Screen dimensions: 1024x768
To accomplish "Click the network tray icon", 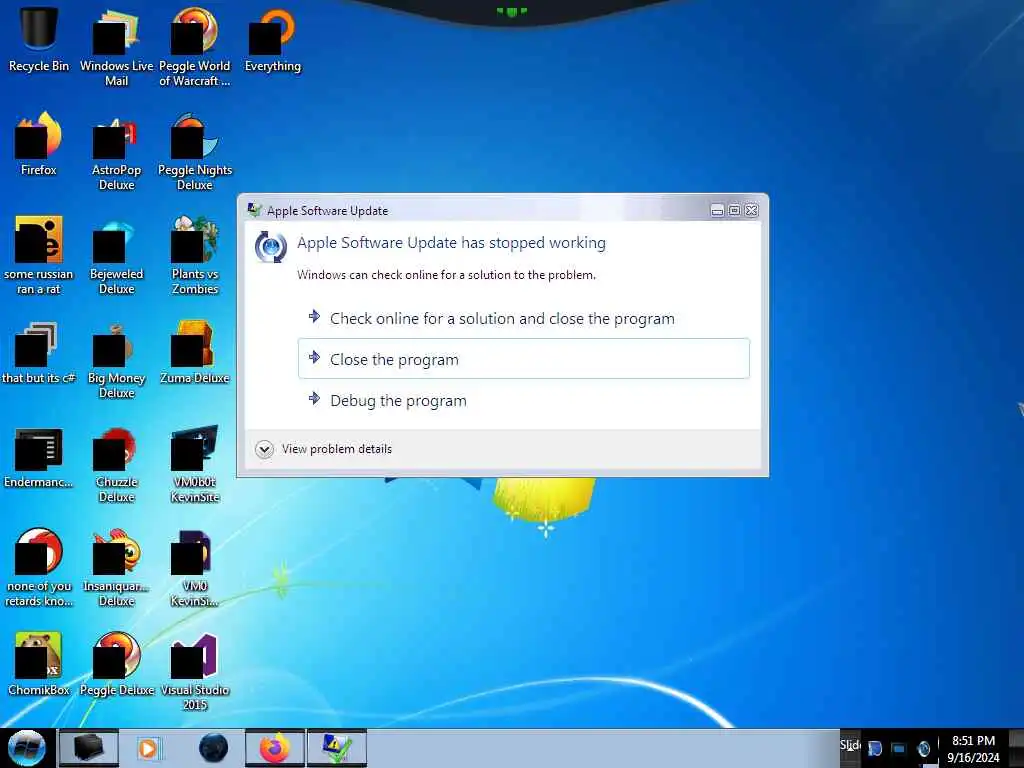I will [x=899, y=749].
